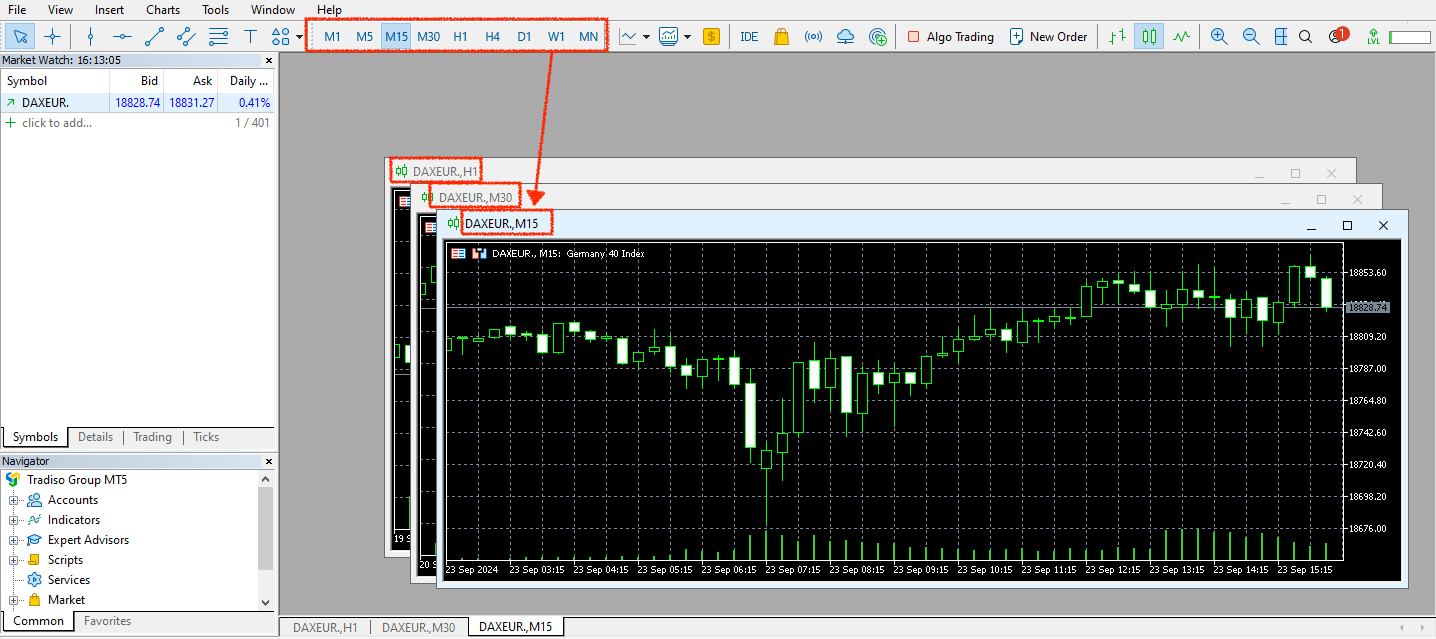The image size is (1436, 639).
Task: Switch to the DAXEUR.,M30 chart tab
Action: click(x=418, y=627)
